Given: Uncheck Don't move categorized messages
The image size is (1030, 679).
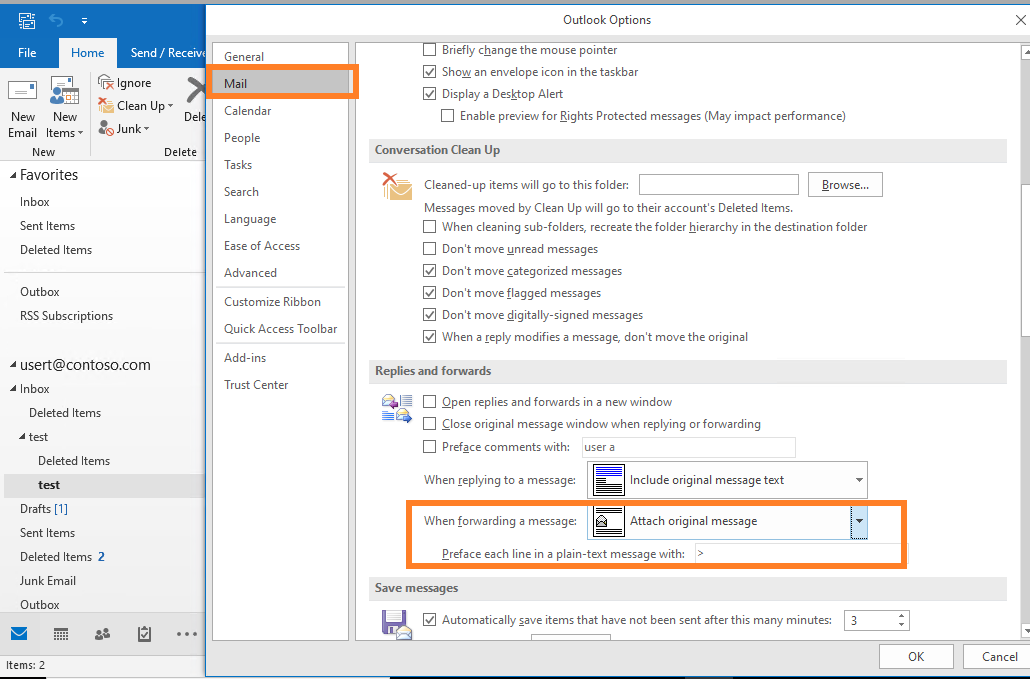Looking at the screenshot, I should coord(430,271).
